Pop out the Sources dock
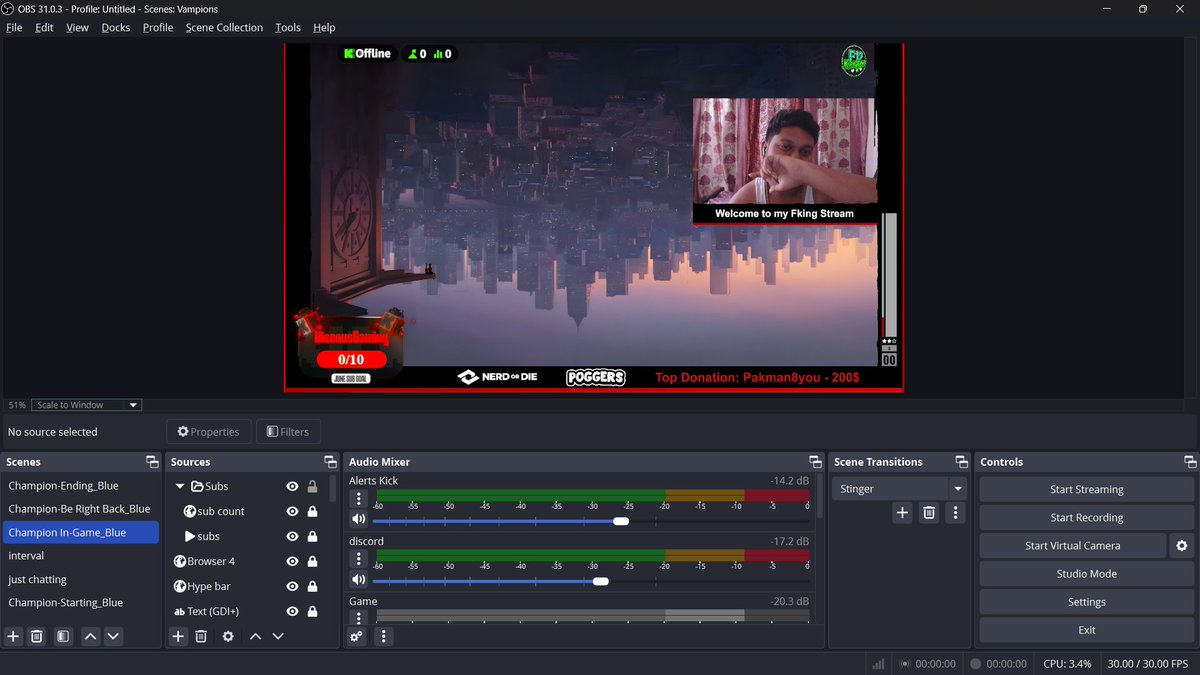 pyautogui.click(x=330, y=462)
